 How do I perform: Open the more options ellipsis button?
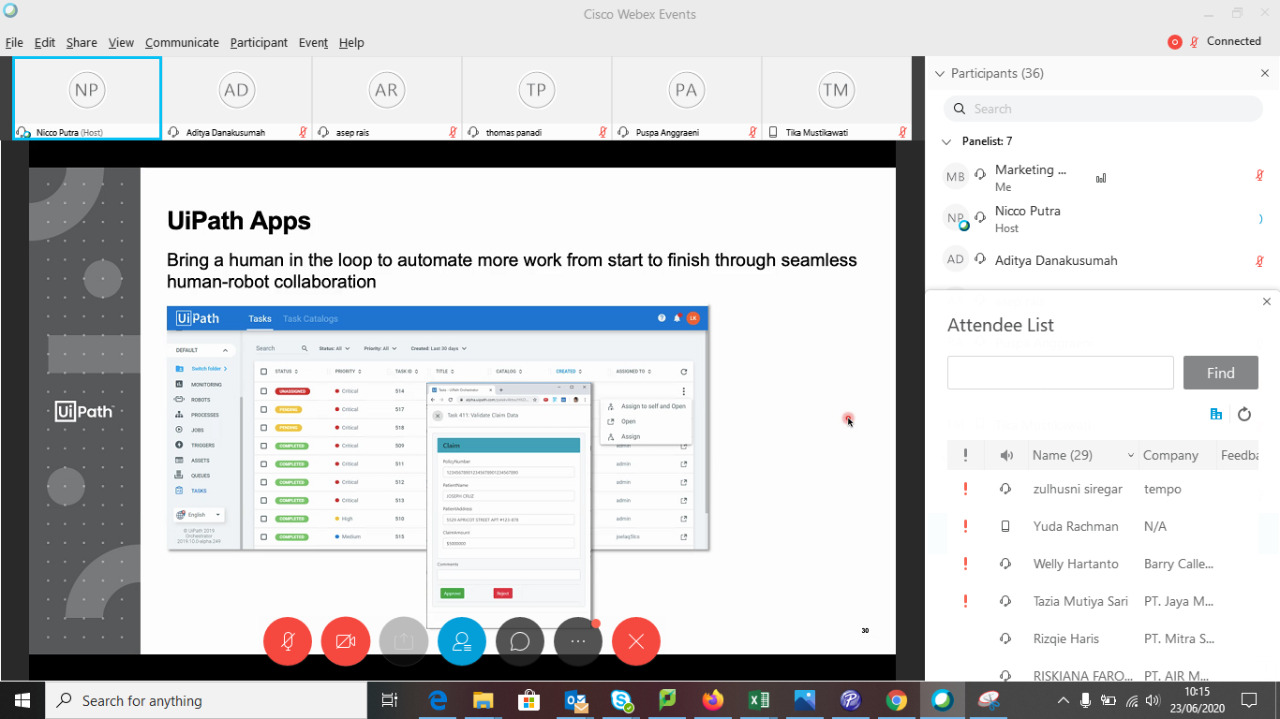pyautogui.click(x=577, y=642)
